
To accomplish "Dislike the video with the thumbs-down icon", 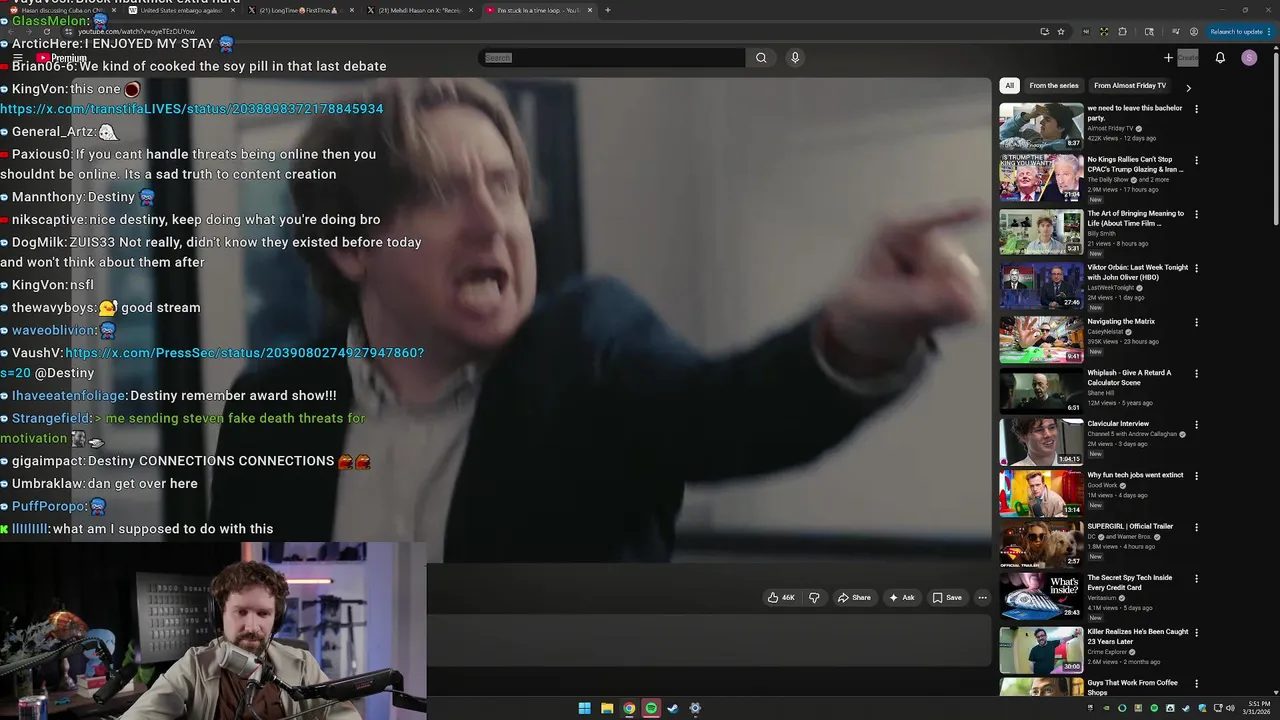I will [814, 598].
